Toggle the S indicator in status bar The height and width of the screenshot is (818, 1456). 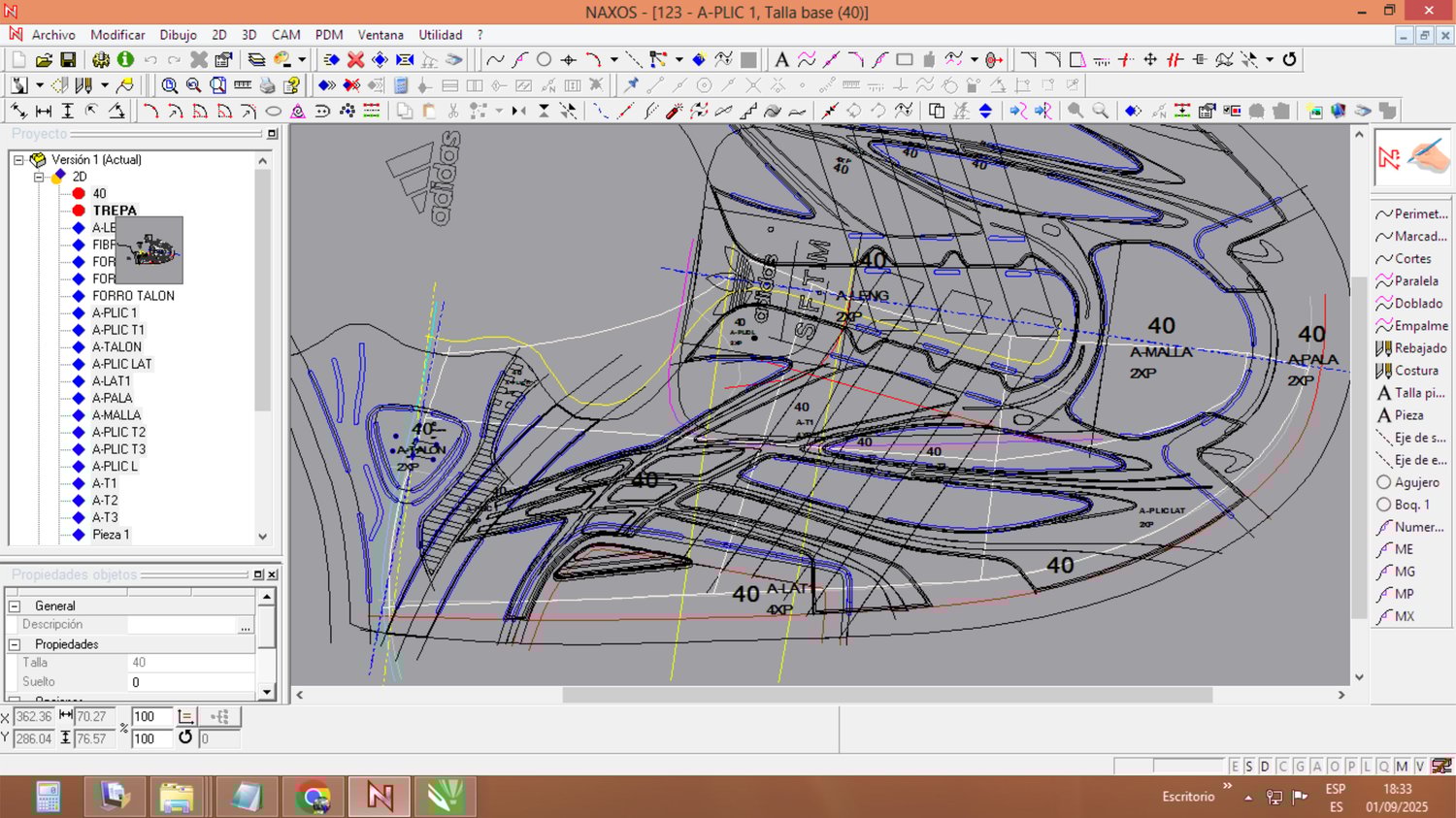pos(1249,767)
